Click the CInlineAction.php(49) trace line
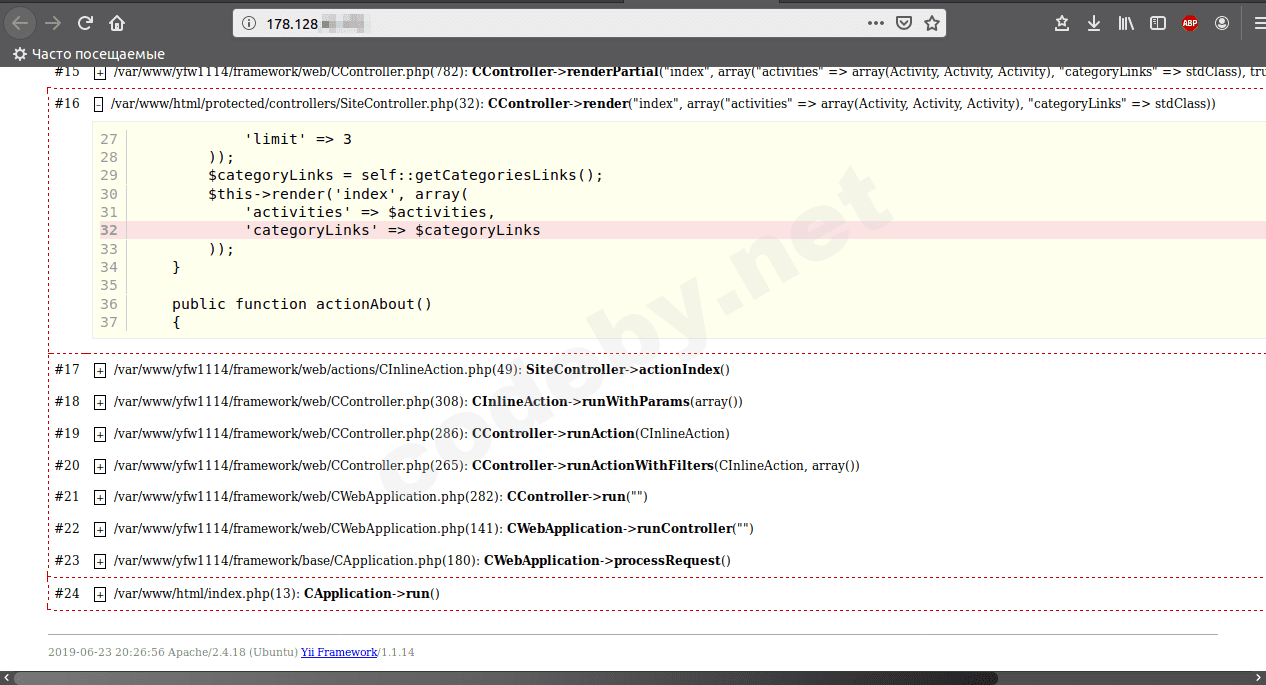Viewport: 1266px width, 685px height. [x=422, y=370]
